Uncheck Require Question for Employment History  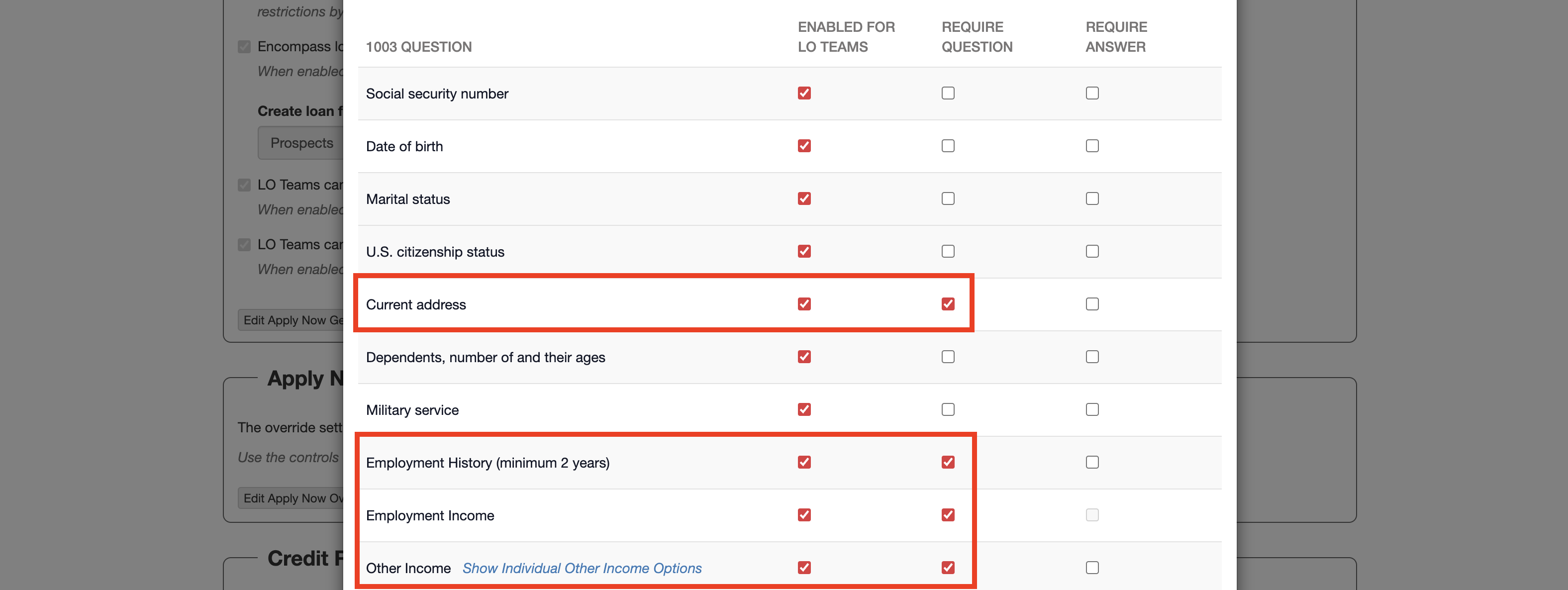948,462
